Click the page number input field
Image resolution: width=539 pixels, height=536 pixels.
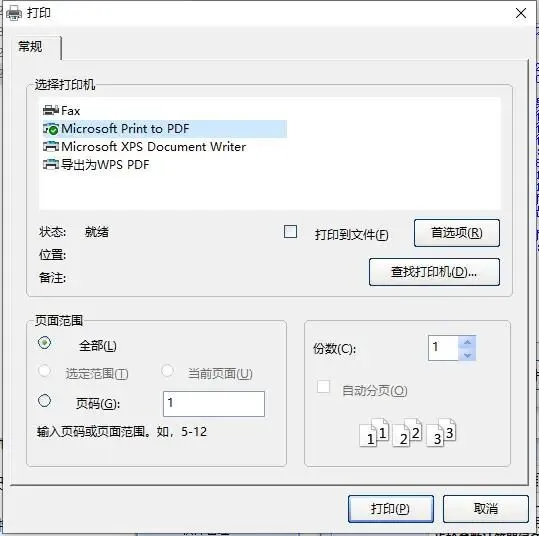[214, 404]
